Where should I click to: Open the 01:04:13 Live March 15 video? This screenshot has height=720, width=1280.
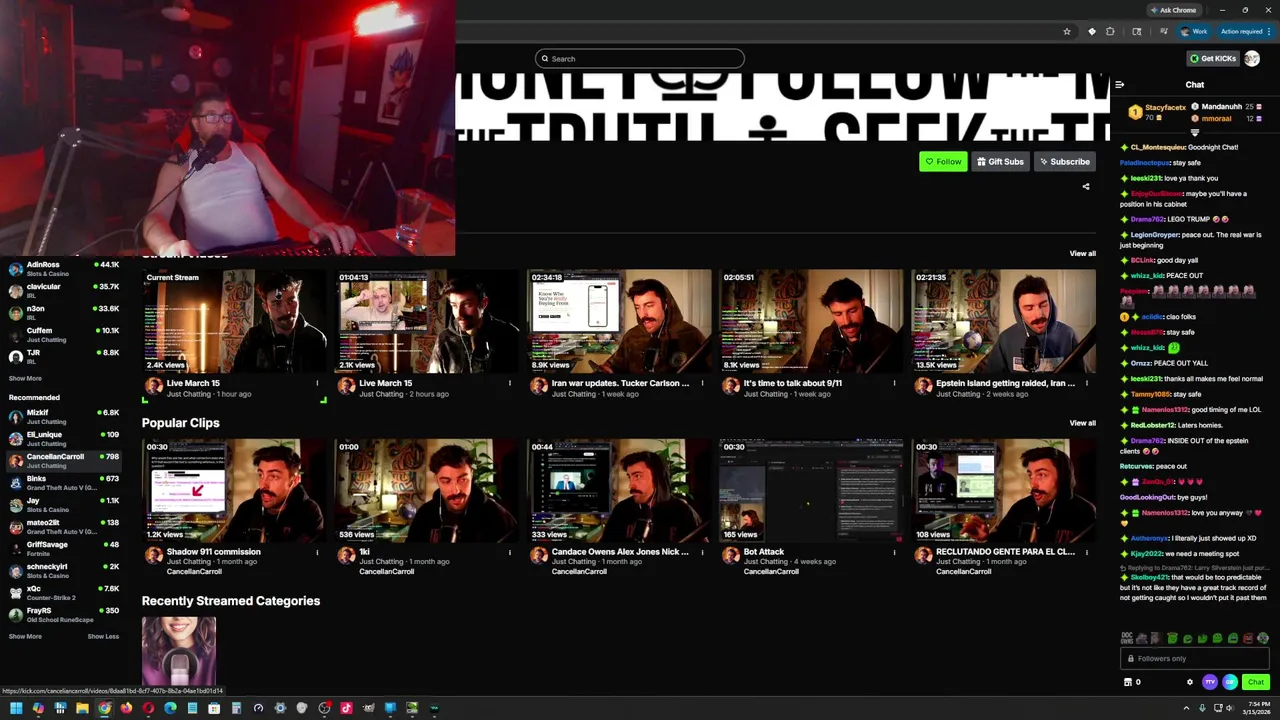[427, 321]
